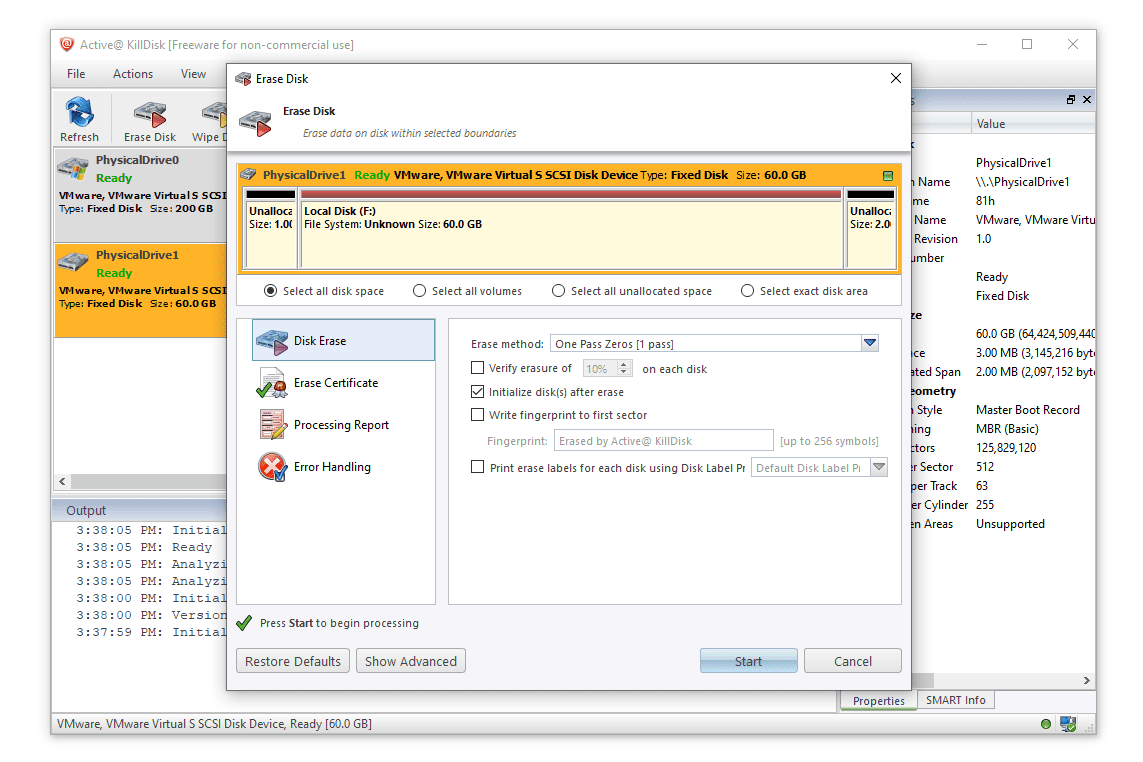The width and height of the screenshot is (1143, 762).
Task: Click the Erase Disk toolbar icon
Action: tap(150, 119)
